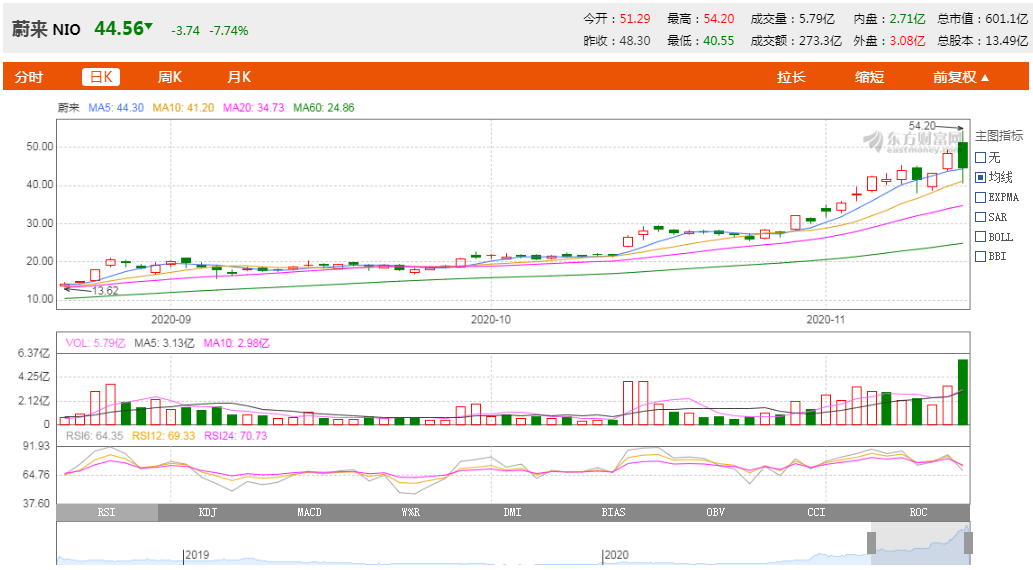This screenshot has height=570, width=1033.
Task: Click the 缩短 shorten chart button
Action: pyautogui.click(x=869, y=77)
